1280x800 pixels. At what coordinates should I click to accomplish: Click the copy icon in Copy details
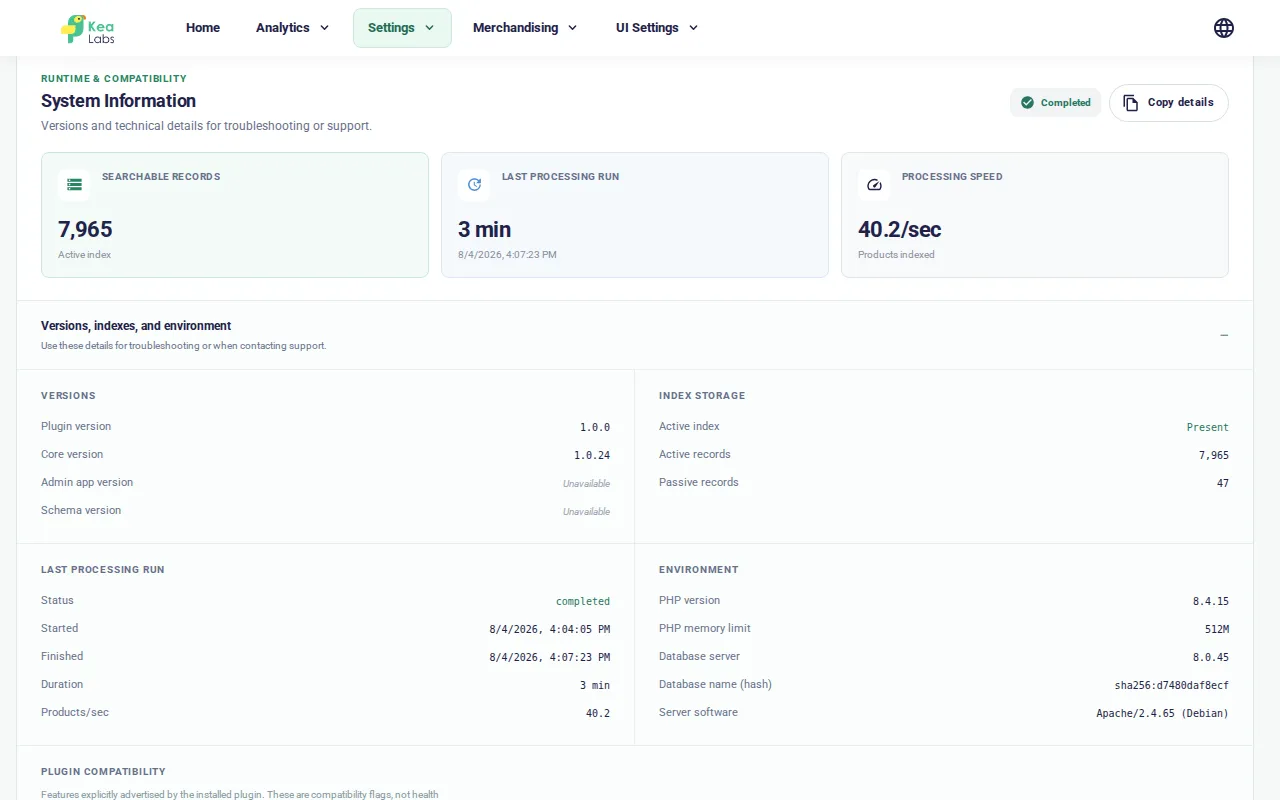1131,103
